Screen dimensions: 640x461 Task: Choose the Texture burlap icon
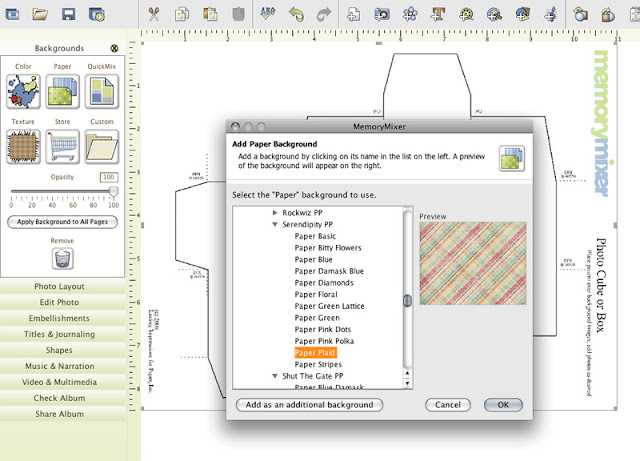23,147
